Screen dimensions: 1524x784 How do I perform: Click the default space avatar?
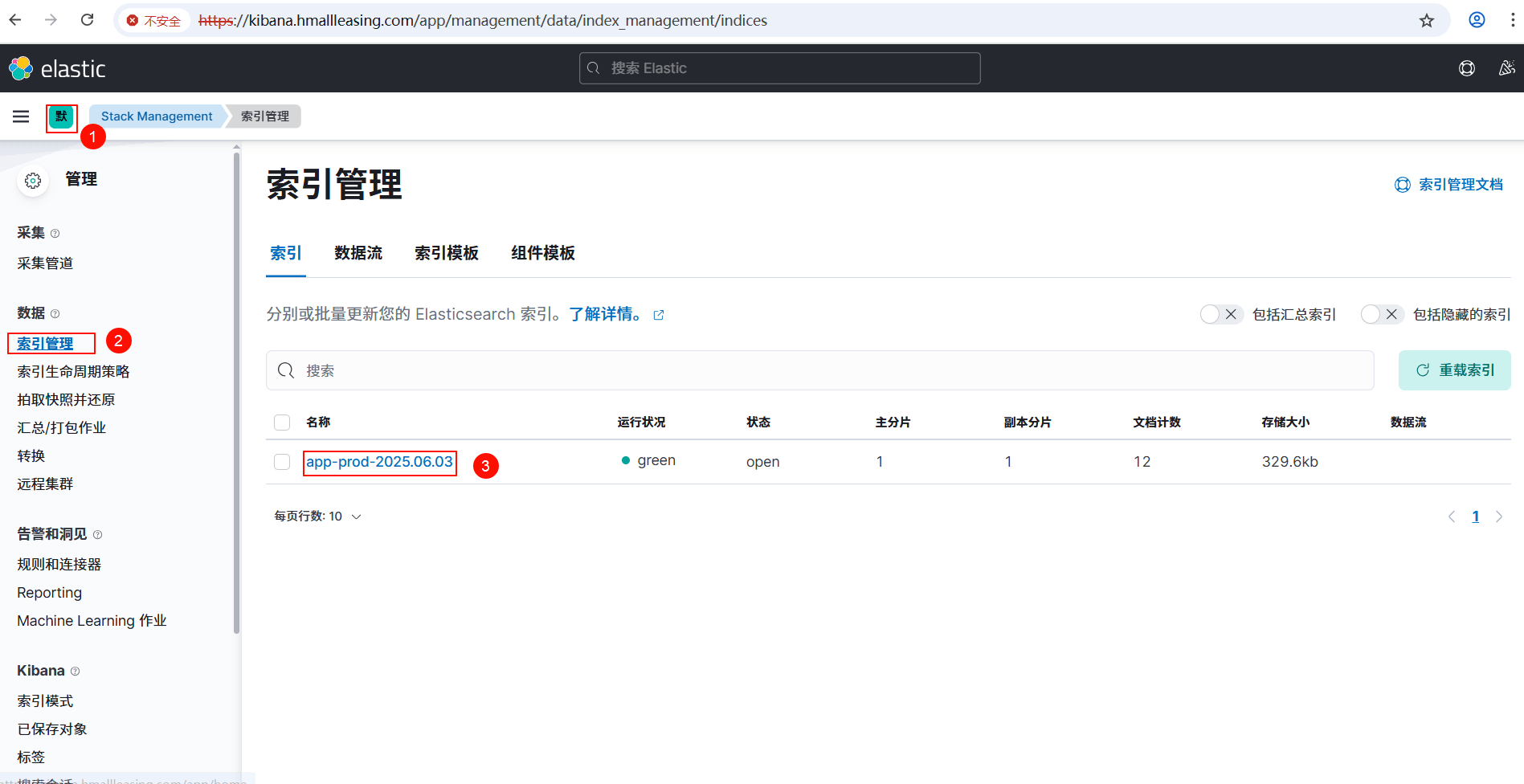[x=61, y=116]
